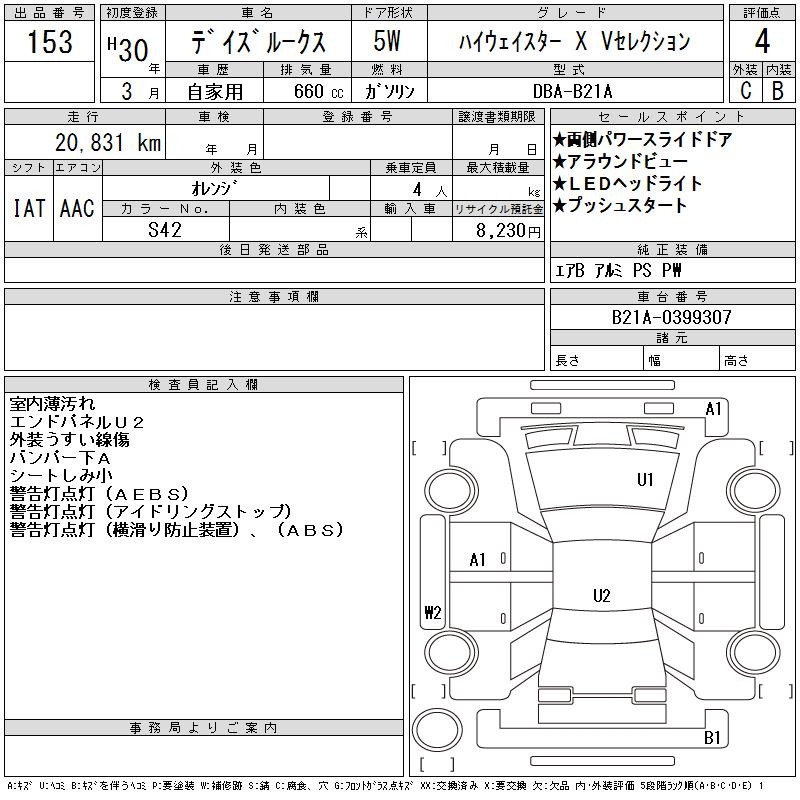Click the U2 damage mark on diagram
The height and width of the screenshot is (800, 800).
(x=601, y=596)
